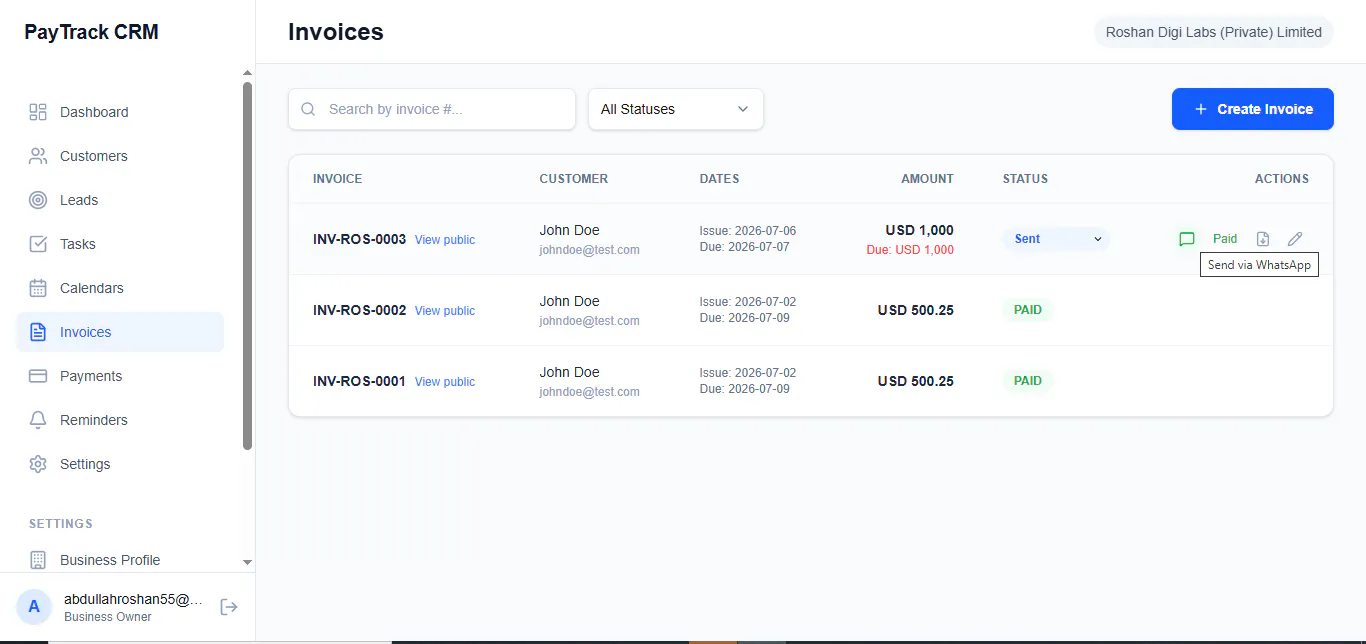Go to Dashboard in the sidebar

[120, 112]
